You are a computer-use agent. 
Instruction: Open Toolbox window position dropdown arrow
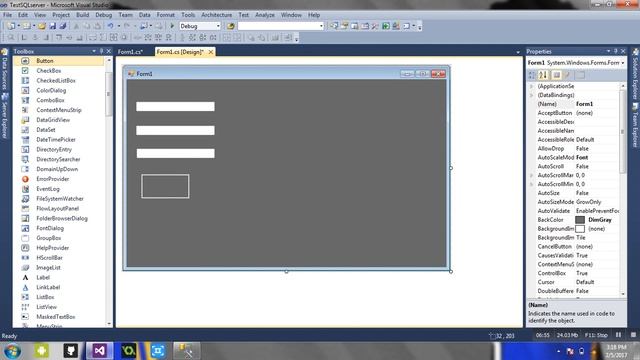click(x=94, y=51)
